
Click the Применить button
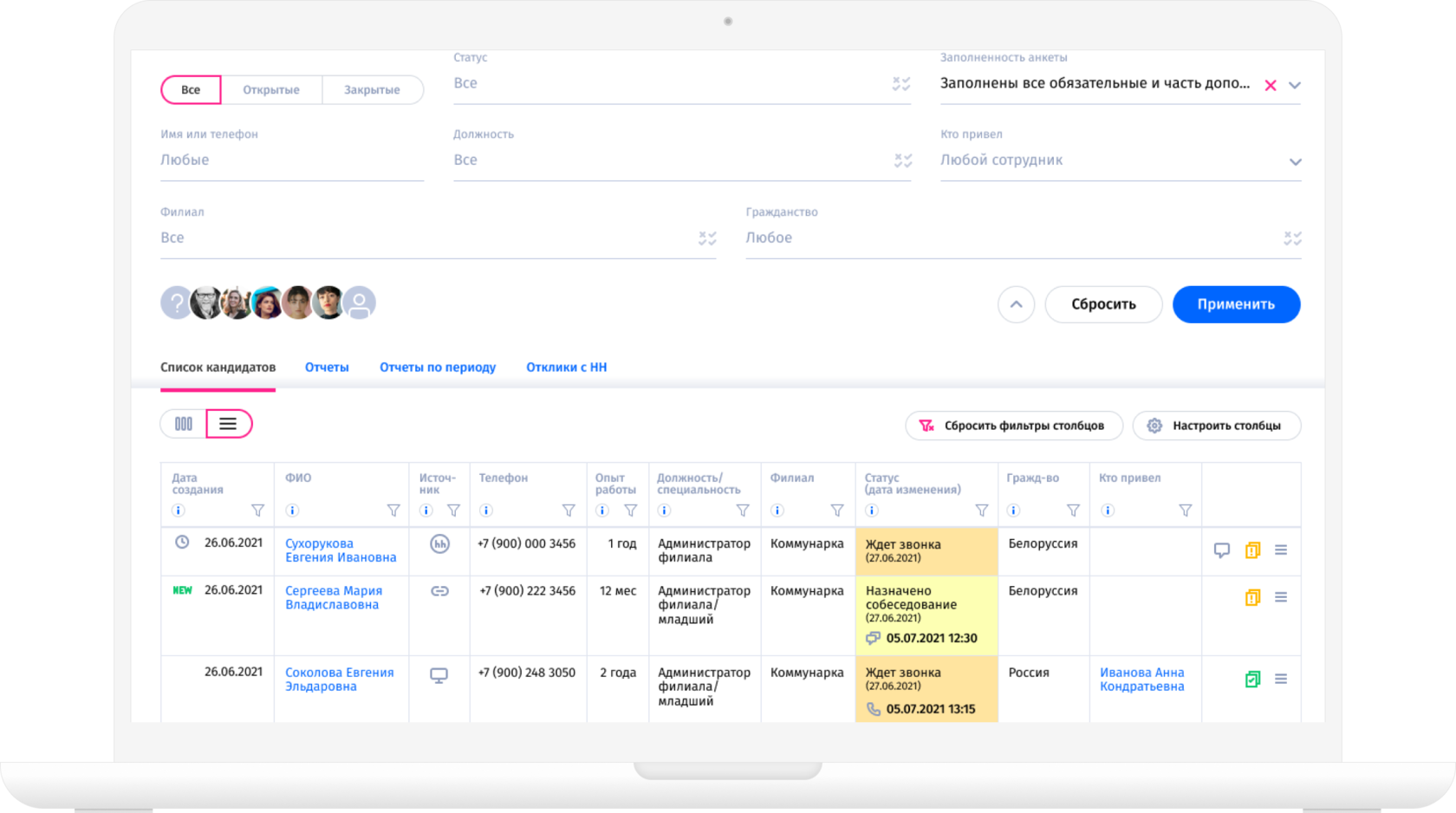click(1236, 304)
